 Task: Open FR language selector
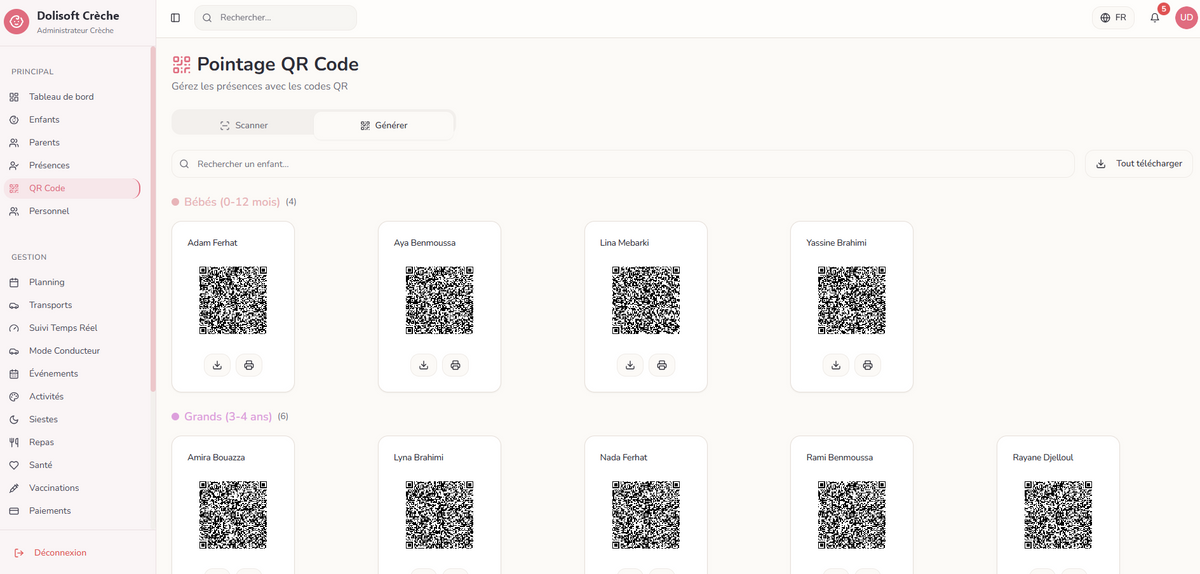click(x=1113, y=18)
